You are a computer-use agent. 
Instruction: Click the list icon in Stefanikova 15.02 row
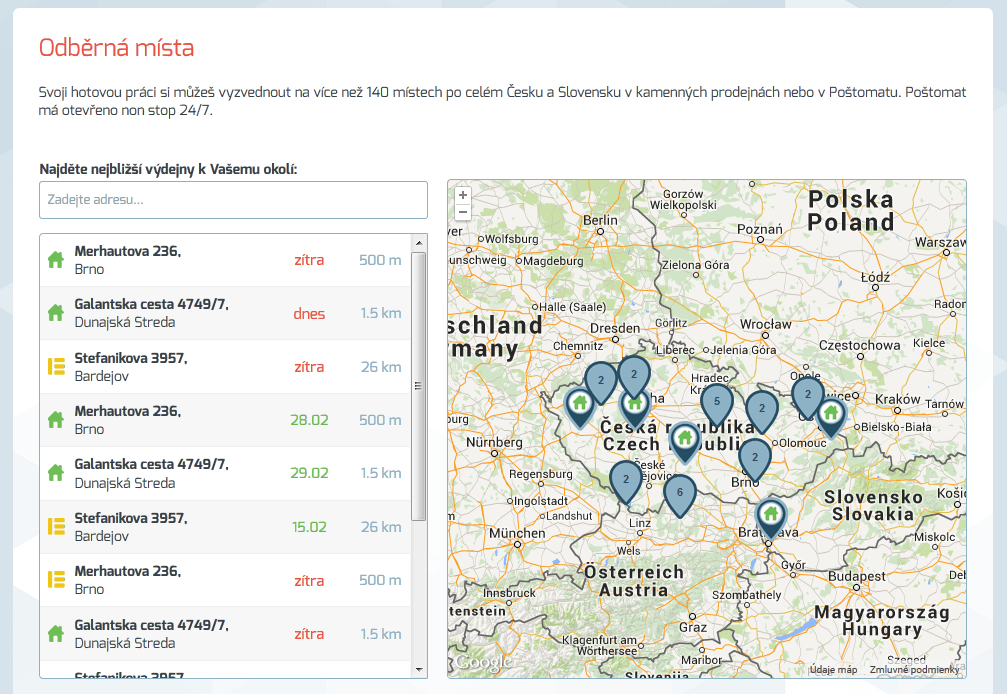tap(57, 526)
